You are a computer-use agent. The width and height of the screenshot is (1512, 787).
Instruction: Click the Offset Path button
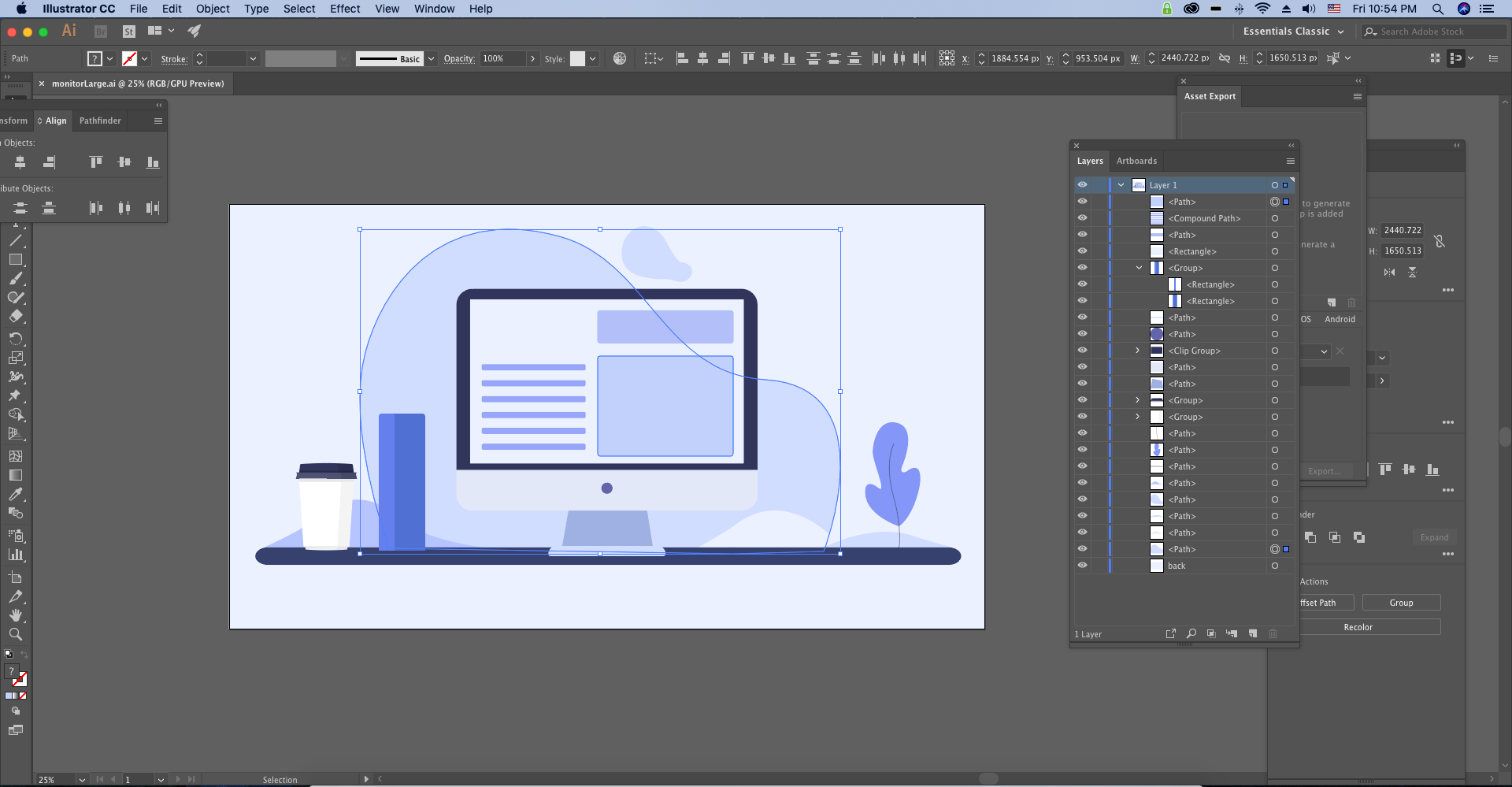(x=1326, y=603)
